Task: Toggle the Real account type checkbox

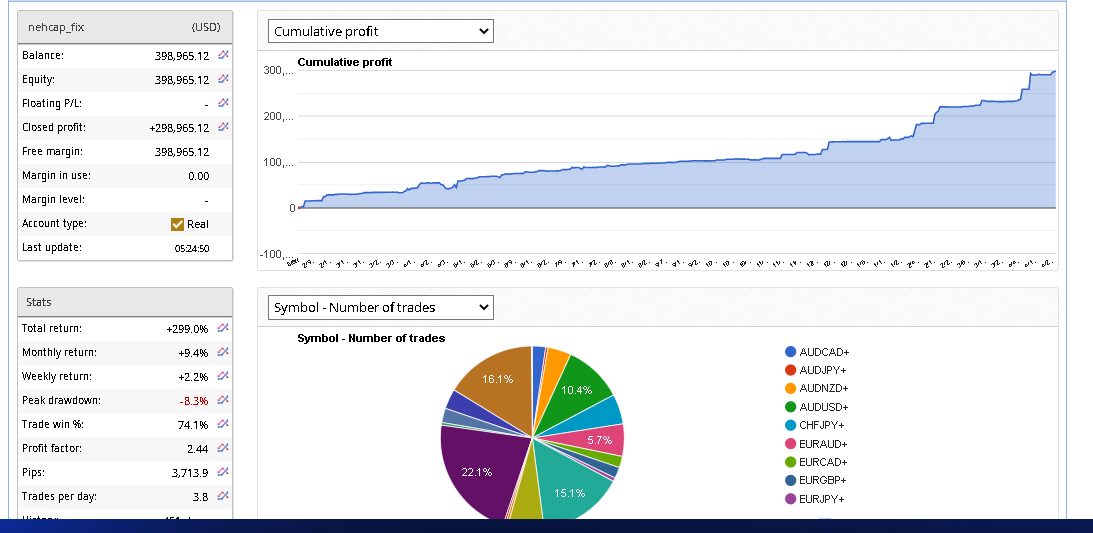Action: click(178, 224)
